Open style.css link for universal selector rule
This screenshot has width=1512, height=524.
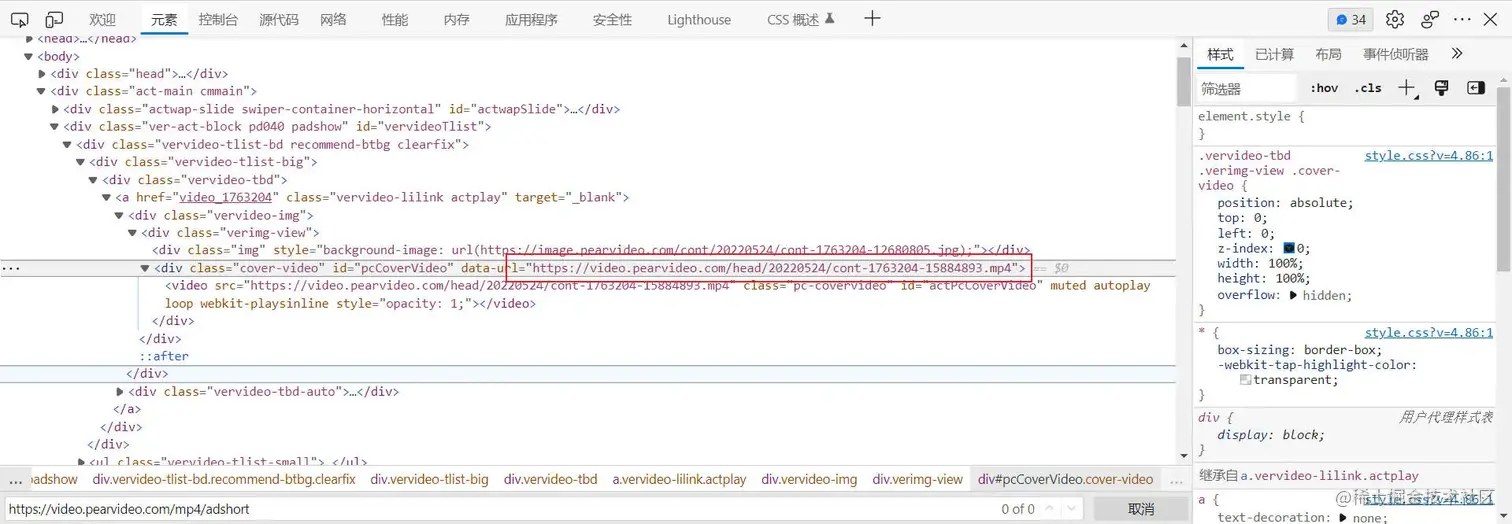click(x=1428, y=332)
